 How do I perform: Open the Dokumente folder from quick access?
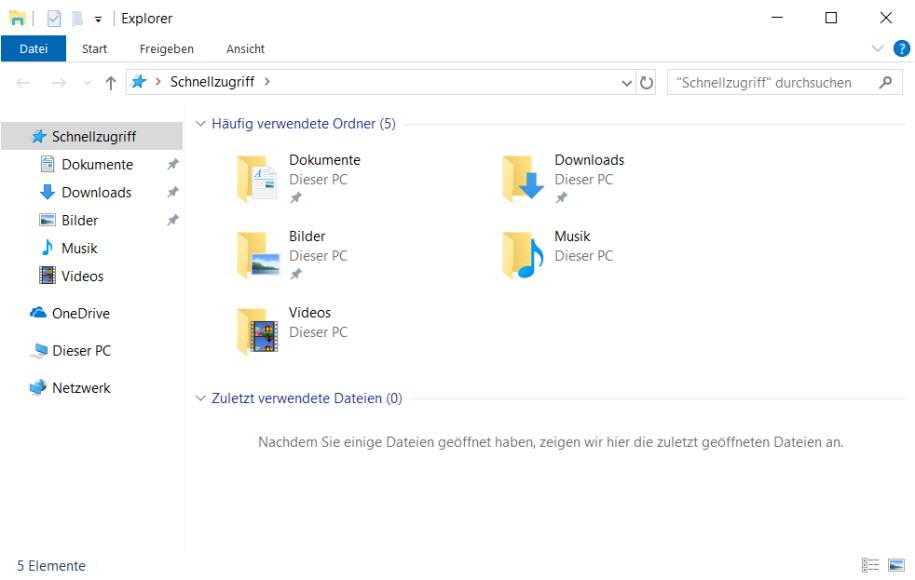325,160
